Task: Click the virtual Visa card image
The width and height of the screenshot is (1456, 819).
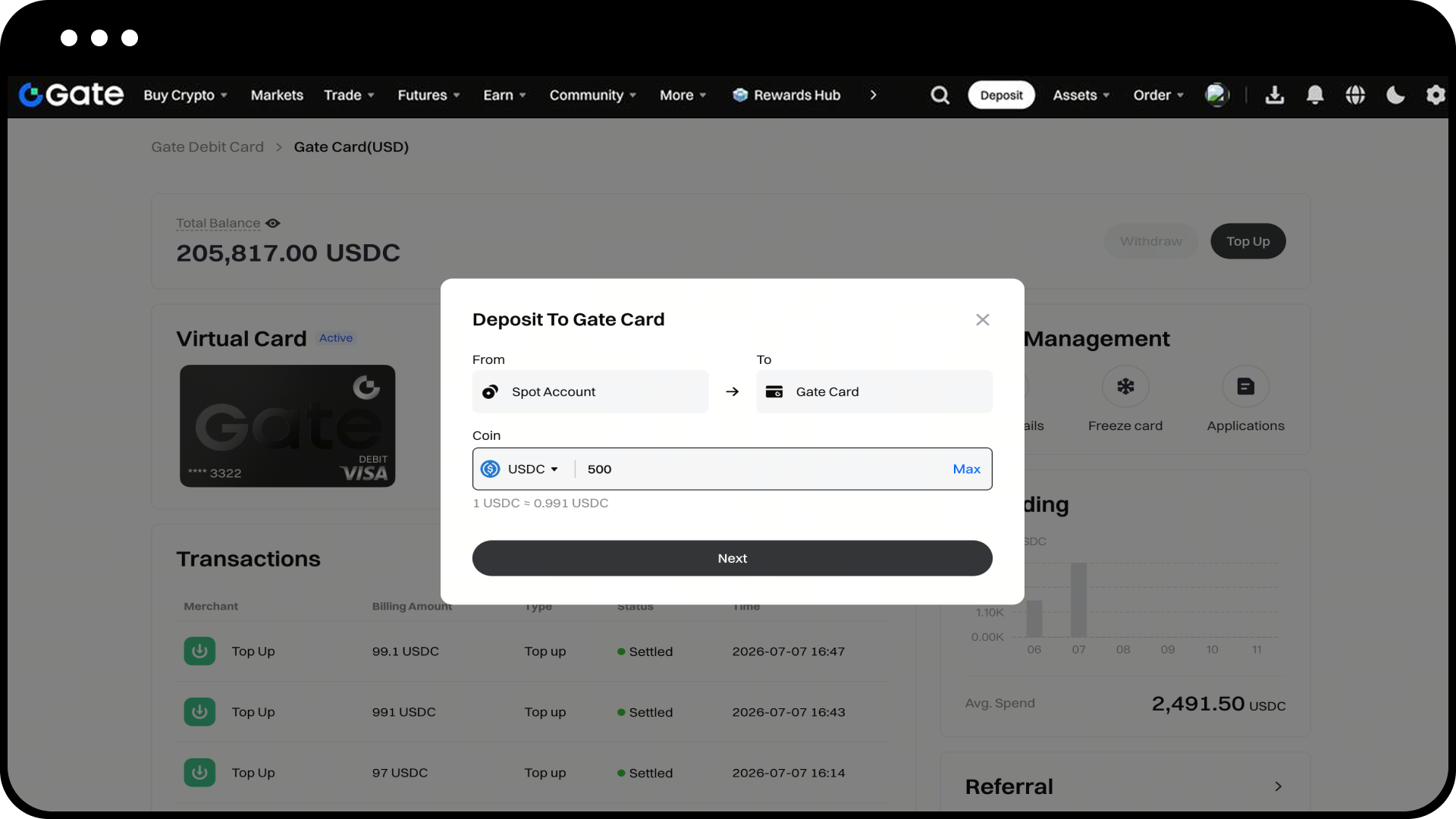Action: [x=287, y=426]
